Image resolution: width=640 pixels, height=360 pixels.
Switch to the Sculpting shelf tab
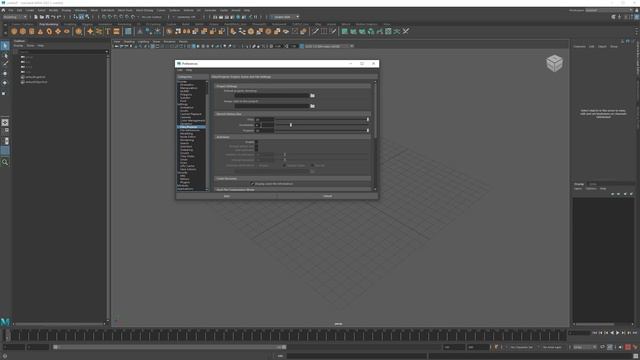69,24
